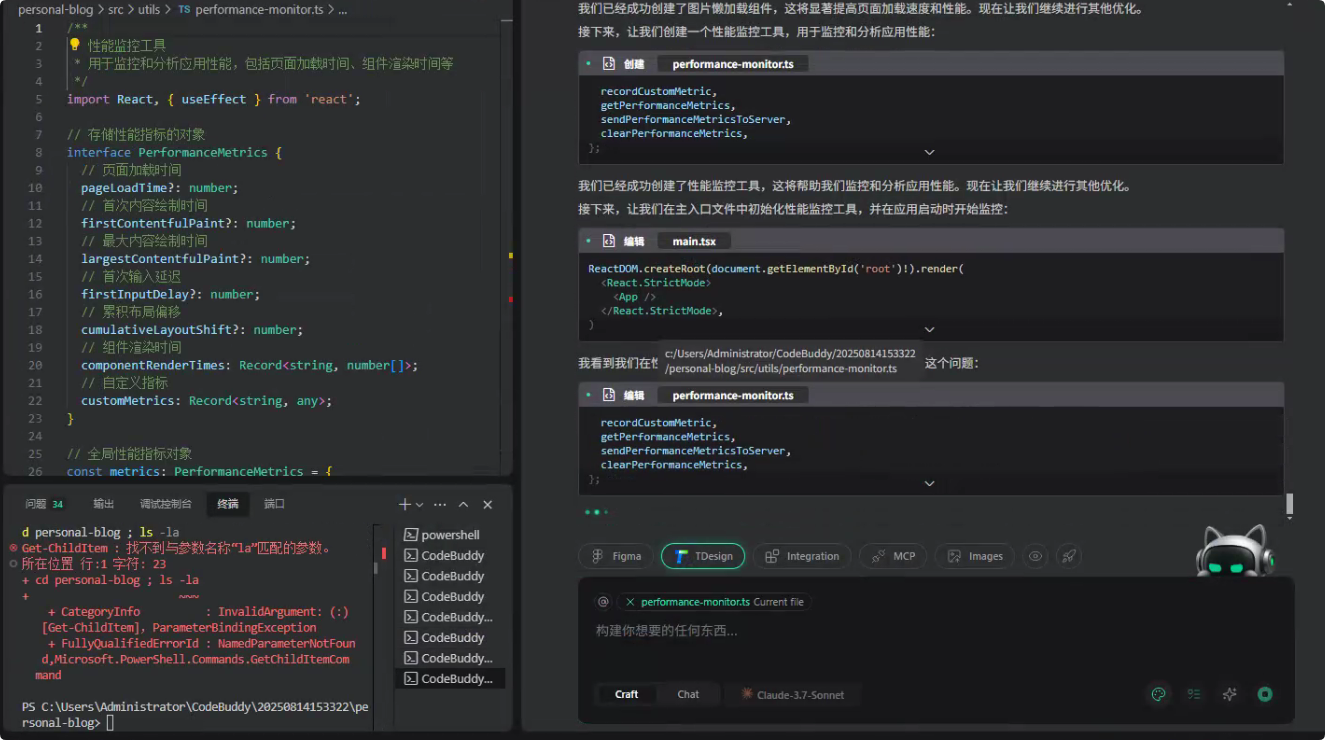Open the Integration chip
This screenshot has height=740, width=1325.
point(802,556)
